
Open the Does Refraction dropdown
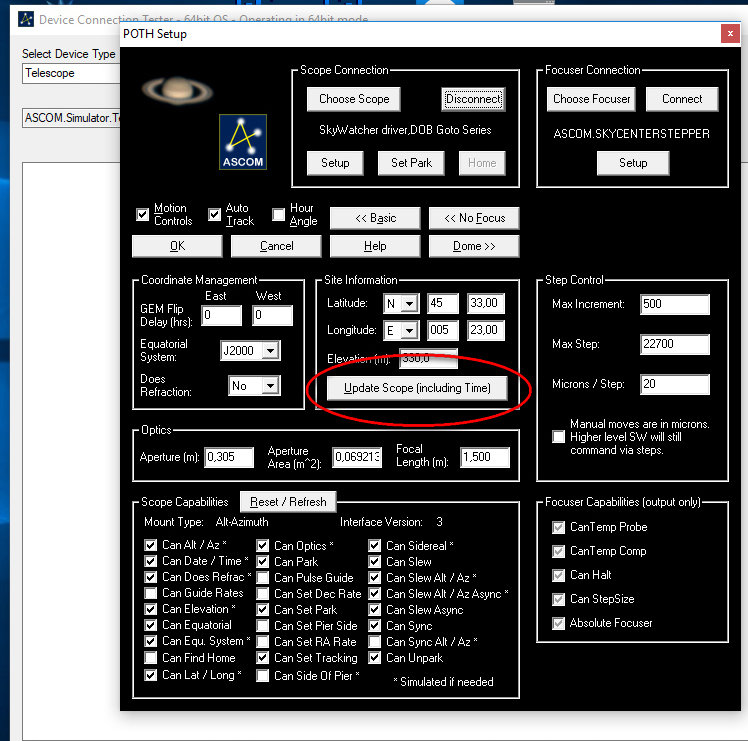click(x=270, y=386)
